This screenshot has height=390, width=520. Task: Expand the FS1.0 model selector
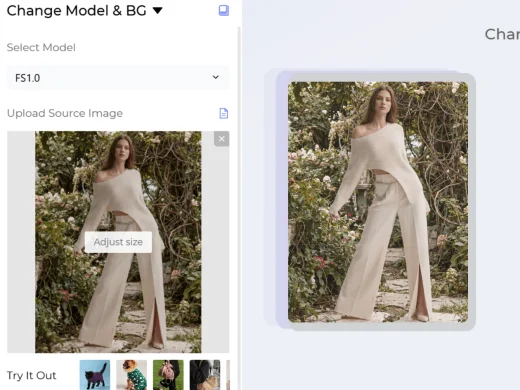click(x=118, y=78)
